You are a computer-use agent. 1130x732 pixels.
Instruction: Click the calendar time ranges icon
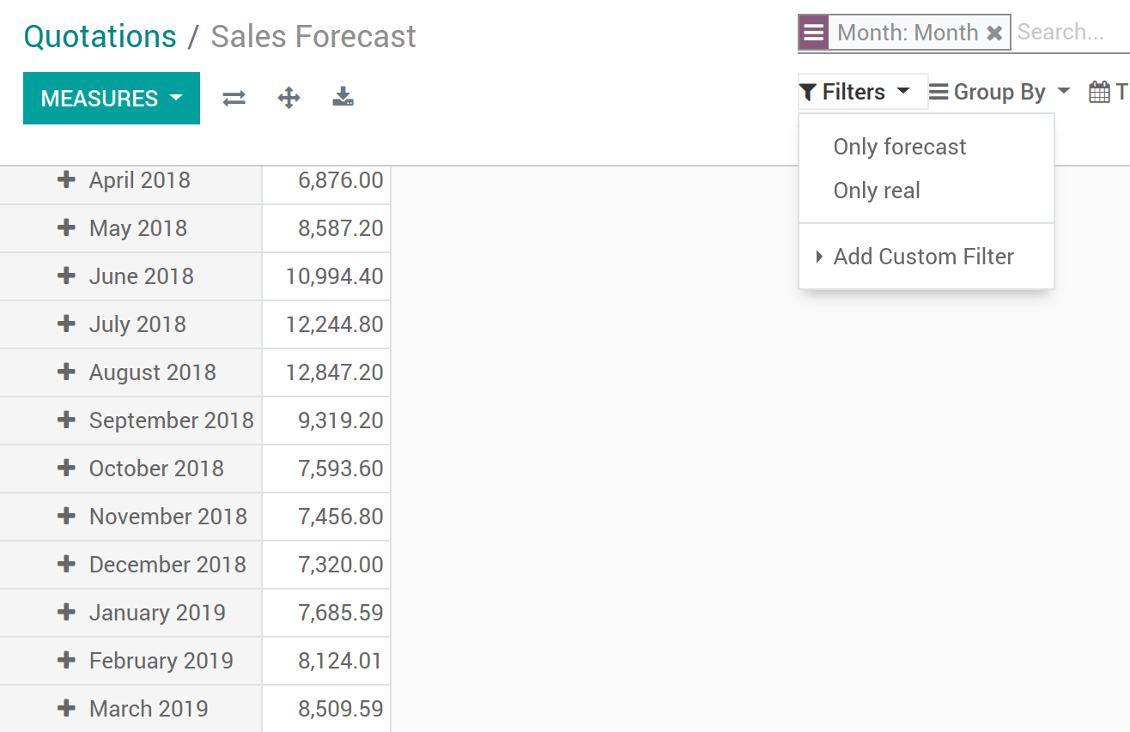(1099, 92)
